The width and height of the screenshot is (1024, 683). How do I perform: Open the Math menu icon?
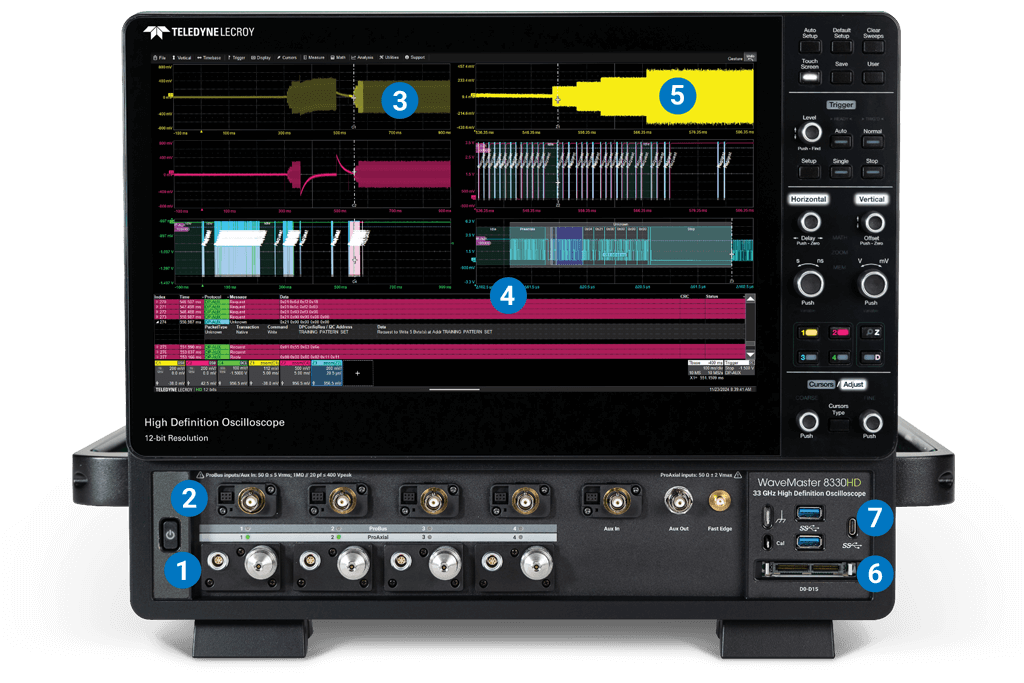[x=333, y=57]
